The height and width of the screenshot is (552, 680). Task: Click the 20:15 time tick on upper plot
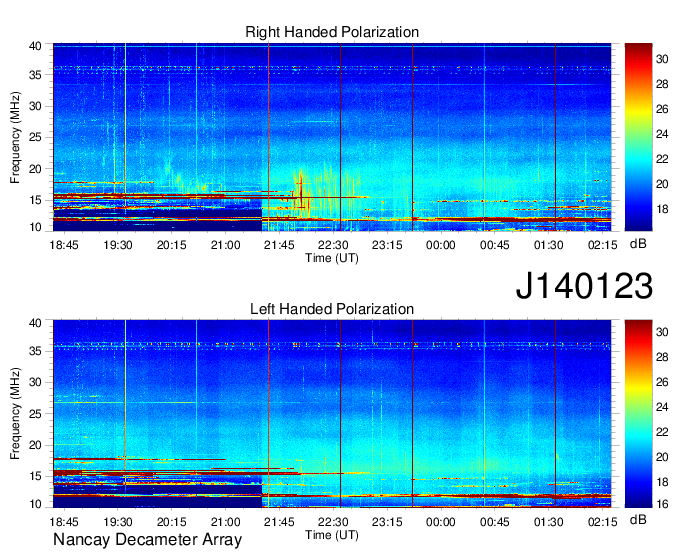click(172, 245)
